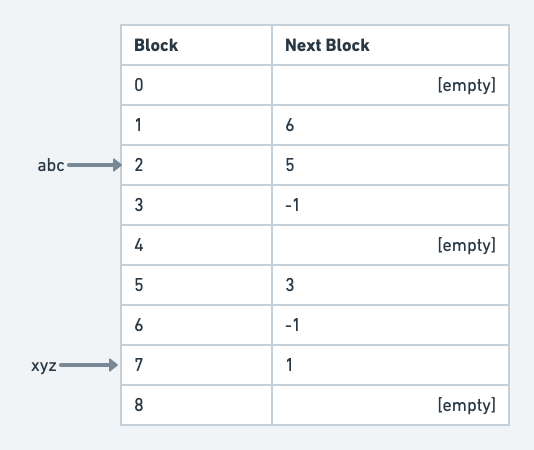534x450 pixels.
Task: Select block 0 cell
Action: [x=197, y=85]
